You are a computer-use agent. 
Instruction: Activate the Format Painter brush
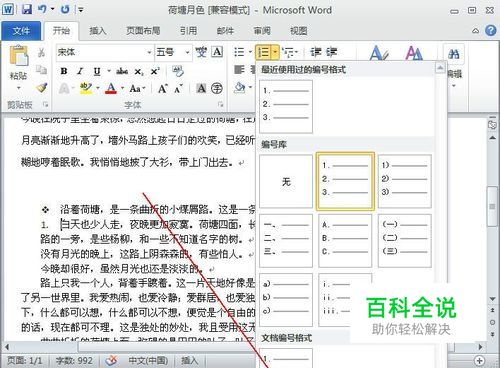tap(42, 88)
